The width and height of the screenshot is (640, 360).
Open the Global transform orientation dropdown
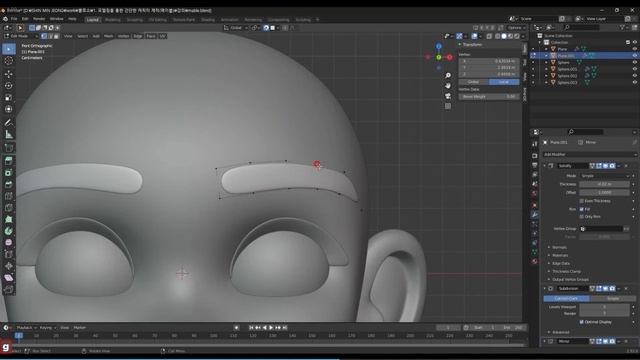(x=236, y=28)
